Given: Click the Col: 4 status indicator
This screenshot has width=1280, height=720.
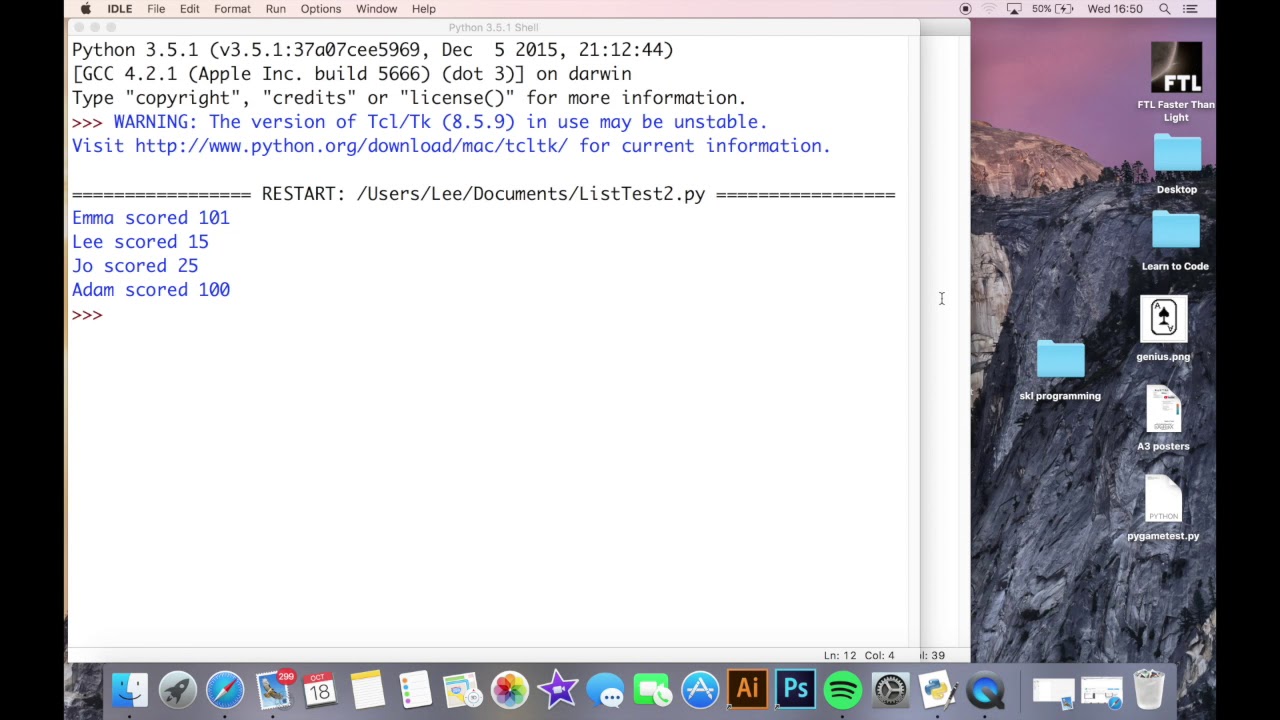Looking at the screenshot, I should [879, 656].
